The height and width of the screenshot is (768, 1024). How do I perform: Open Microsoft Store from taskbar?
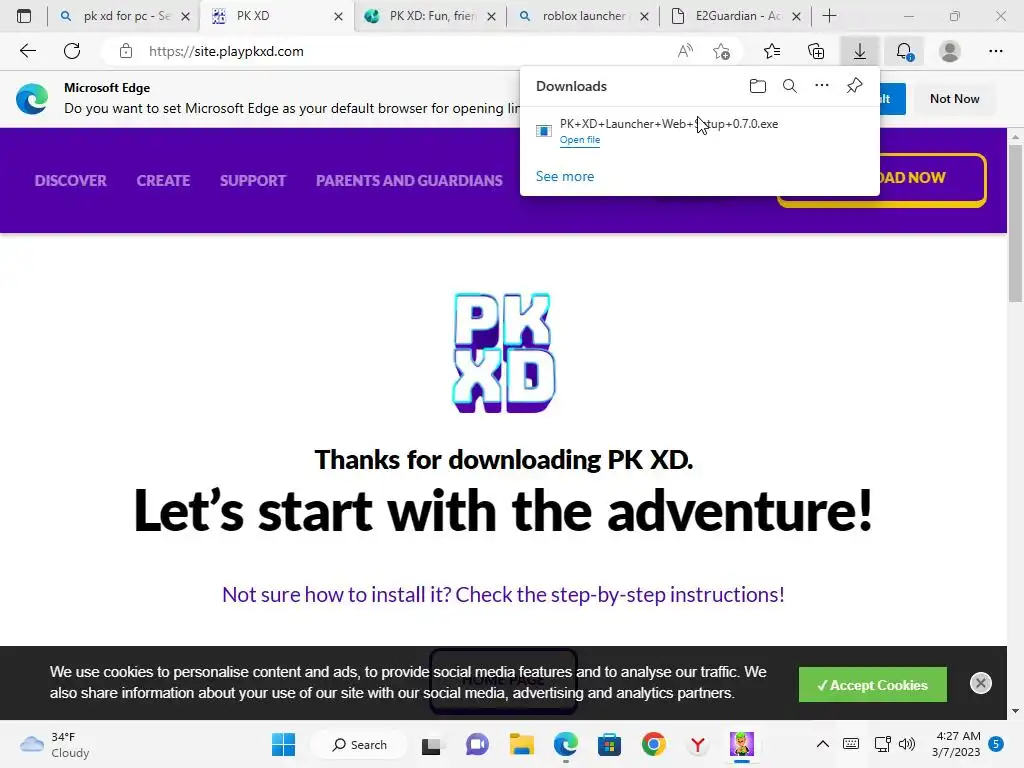click(609, 744)
